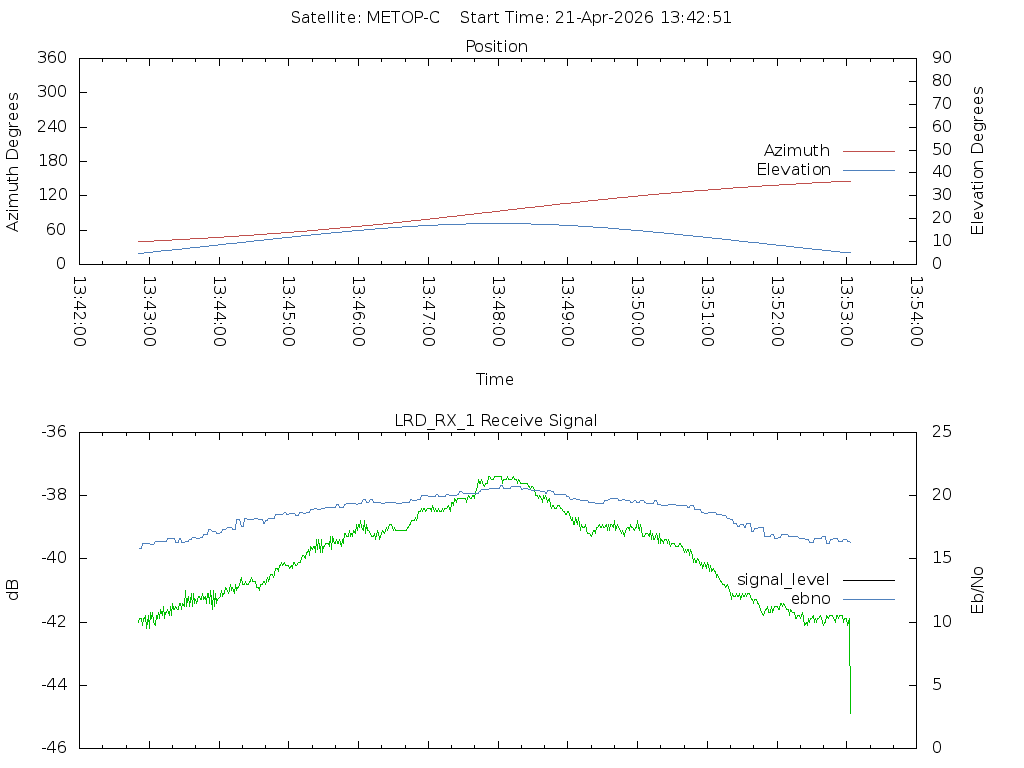Click the 13:50:00 time tick label
This screenshot has height=768, width=1024.
coord(637,312)
